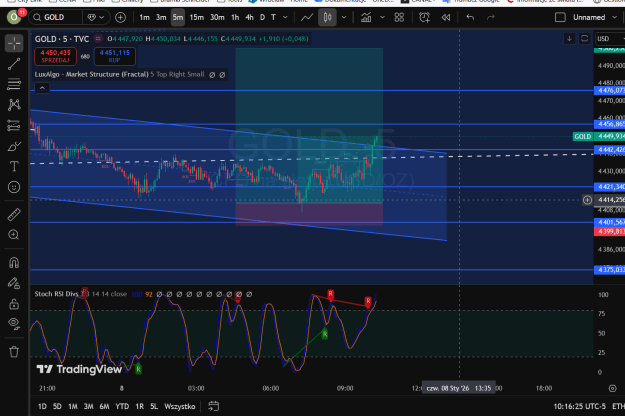Redo the last chart action
Screen dimensions: 625x416
(491, 17)
